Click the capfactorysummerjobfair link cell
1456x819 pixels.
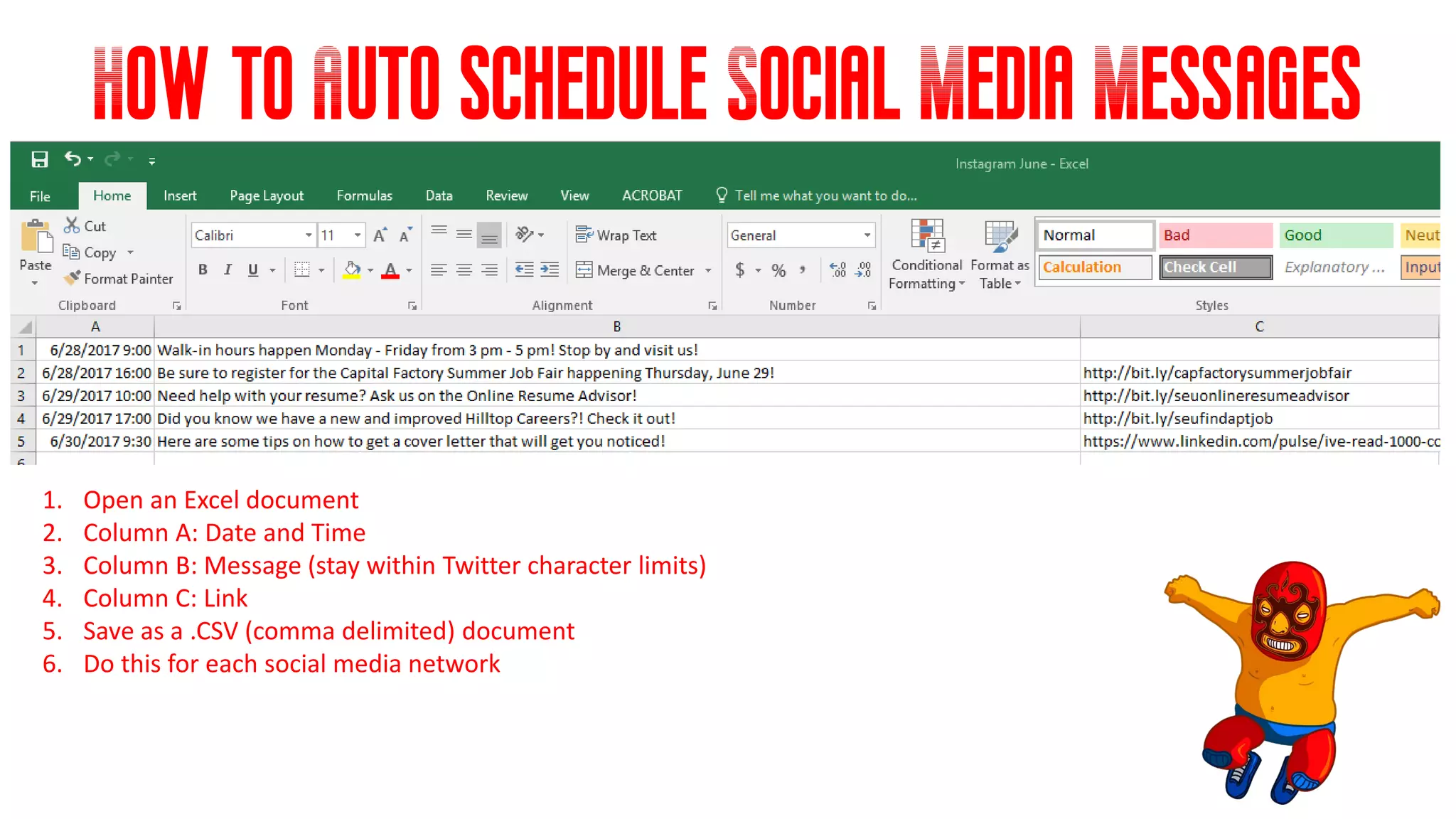[1259, 373]
